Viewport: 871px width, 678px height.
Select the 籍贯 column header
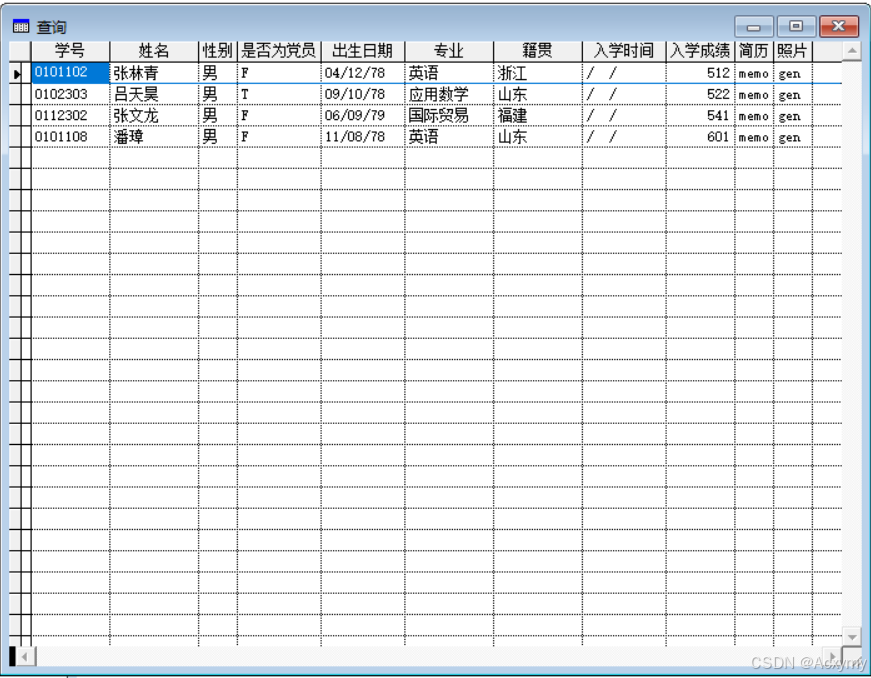[538, 51]
